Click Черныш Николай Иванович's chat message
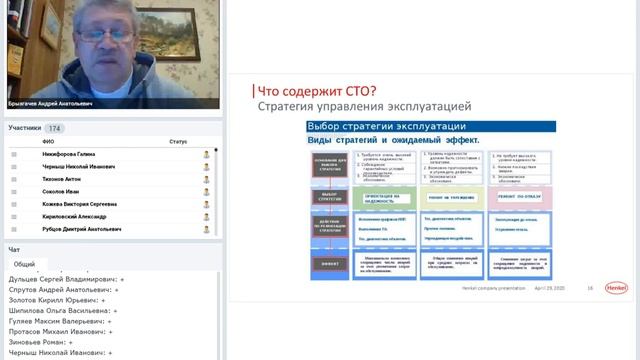 click(x=61, y=353)
